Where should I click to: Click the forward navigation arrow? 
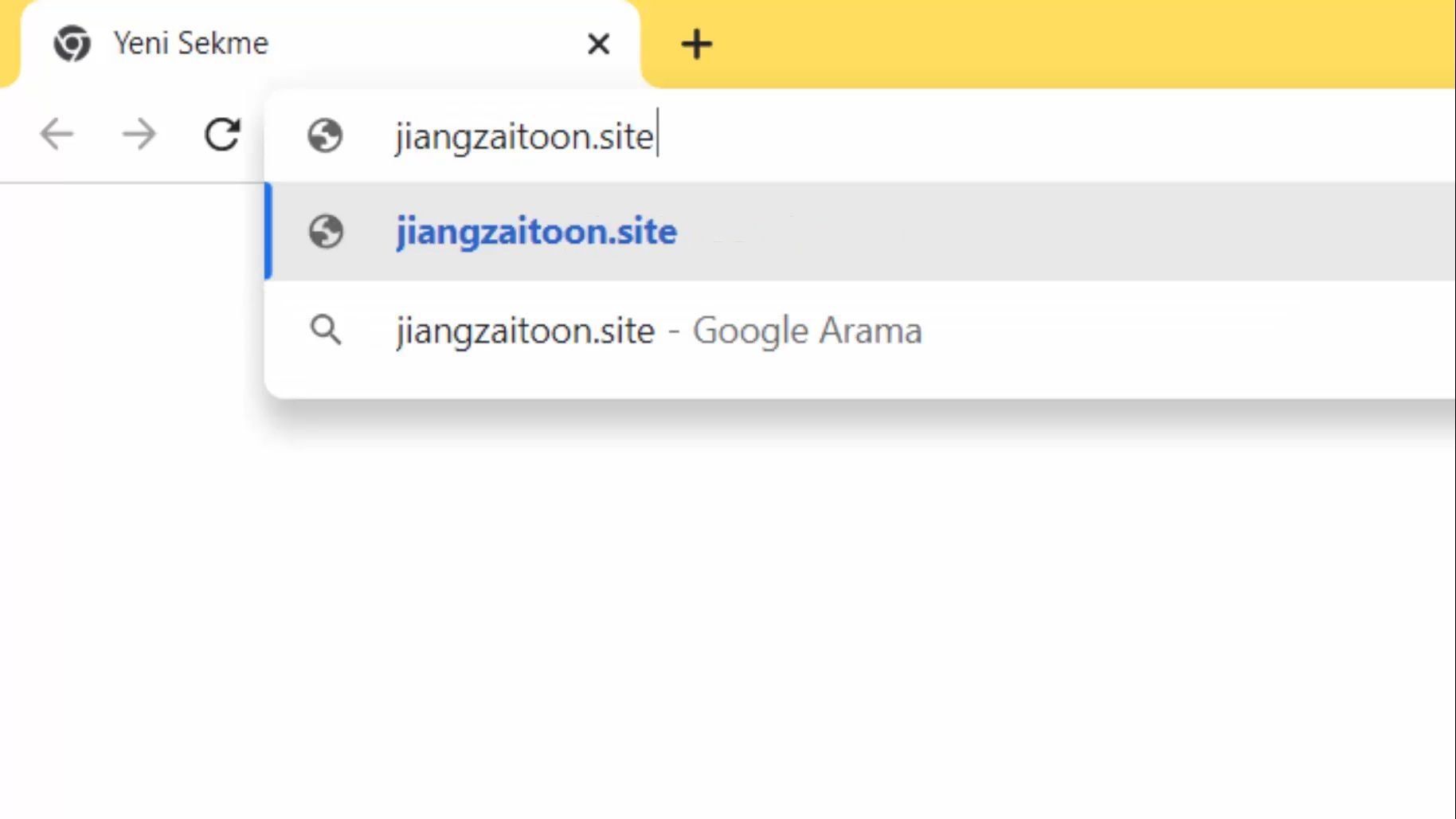(139, 134)
